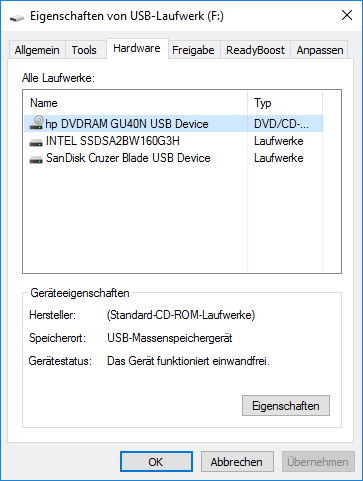Open device Eigenschaften button
363x481 pixels.
286,406
